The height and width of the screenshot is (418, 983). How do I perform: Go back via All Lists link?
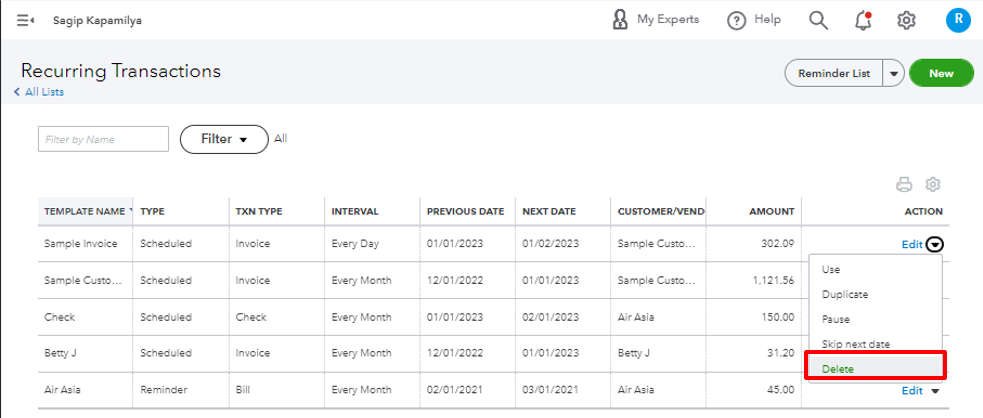click(39, 92)
